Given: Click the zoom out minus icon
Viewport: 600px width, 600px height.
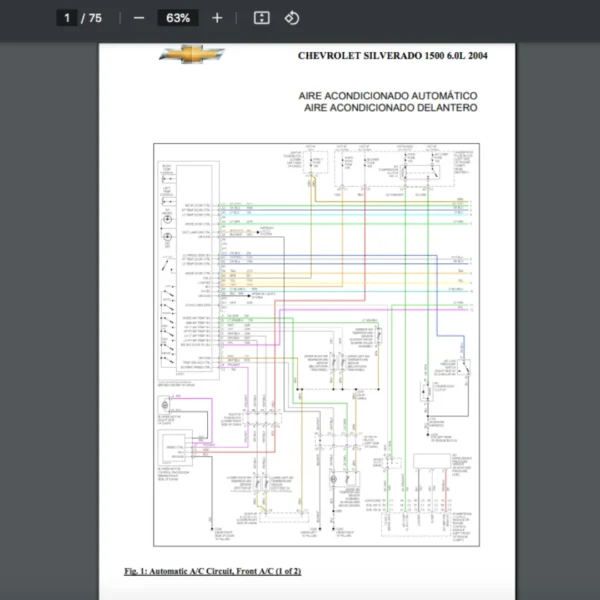Looking at the screenshot, I should (x=139, y=18).
